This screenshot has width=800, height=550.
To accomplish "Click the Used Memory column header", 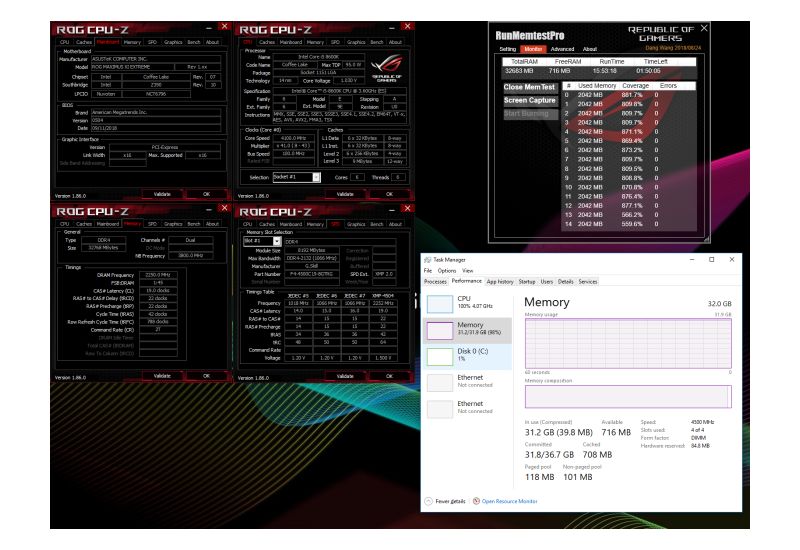I will tap(597, 86).
